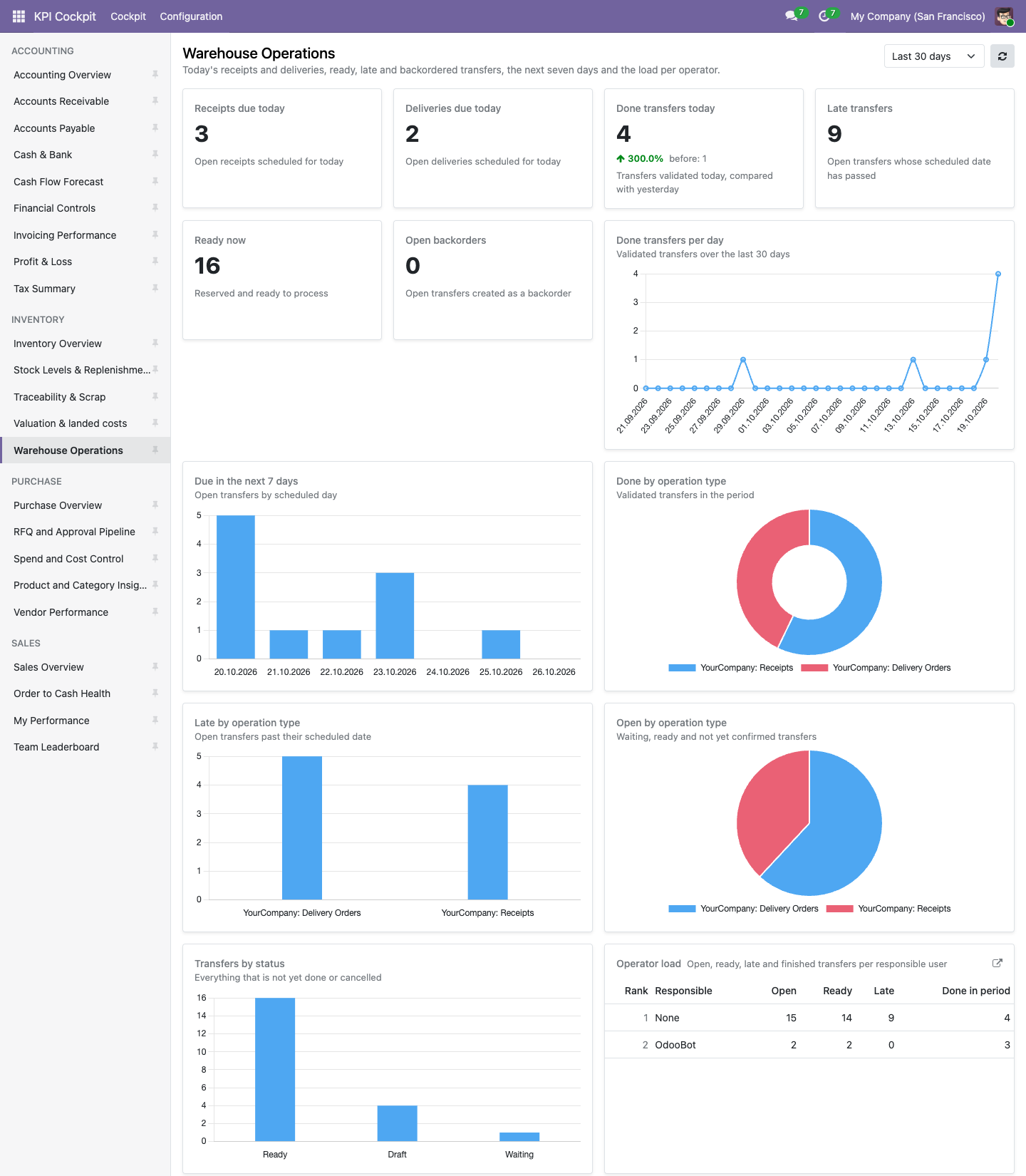This screenshot has width=1026, height=1176.
Task: Pin the Sales Overview menu item
Action: click(155, 667)
